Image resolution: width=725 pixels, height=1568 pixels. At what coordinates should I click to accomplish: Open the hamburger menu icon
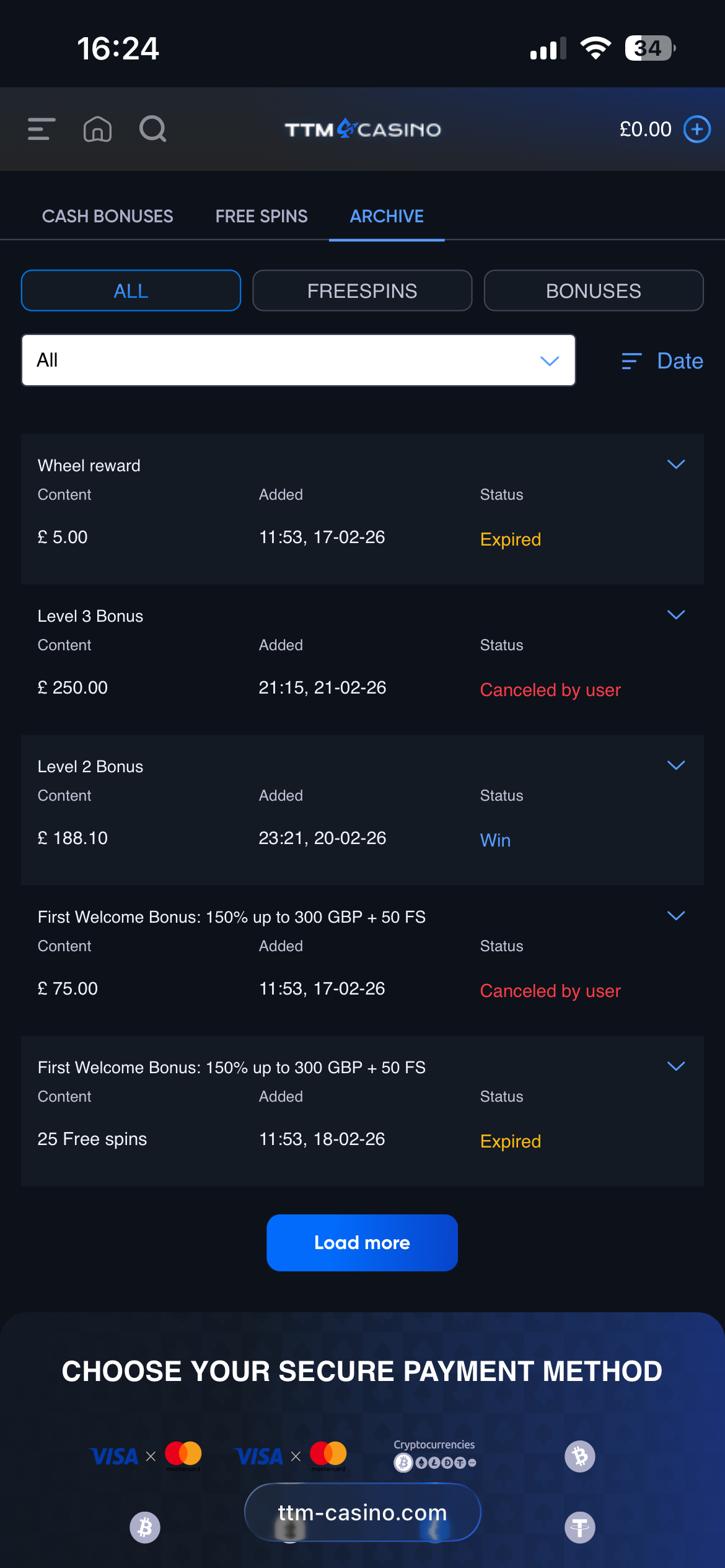pyautogui.click(x=42, y=129)
